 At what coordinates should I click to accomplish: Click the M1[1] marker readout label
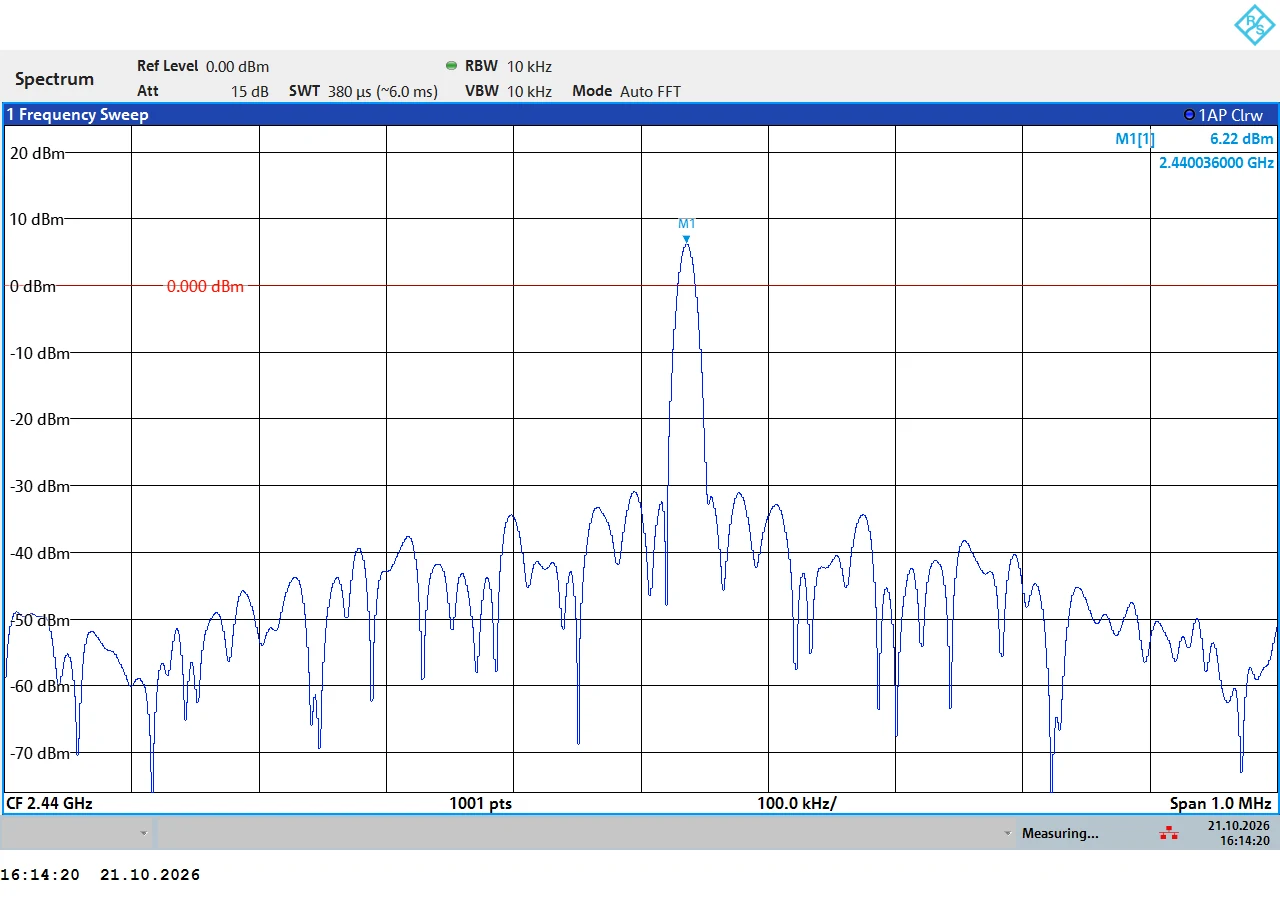pyautogui.click(x=1135, y=139)
